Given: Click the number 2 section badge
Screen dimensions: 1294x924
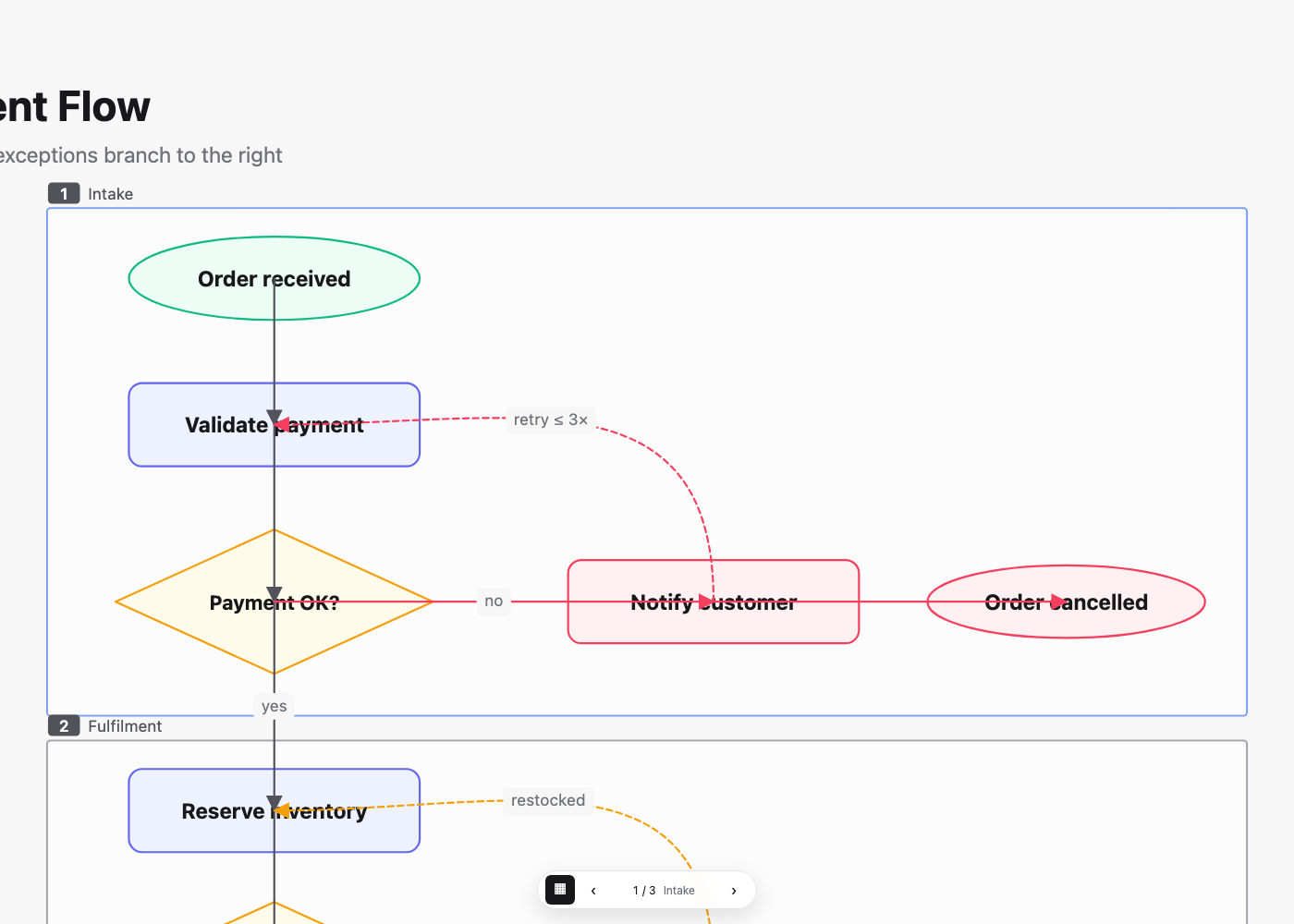Looking at the screenshot, I should [x=64, y=725].
